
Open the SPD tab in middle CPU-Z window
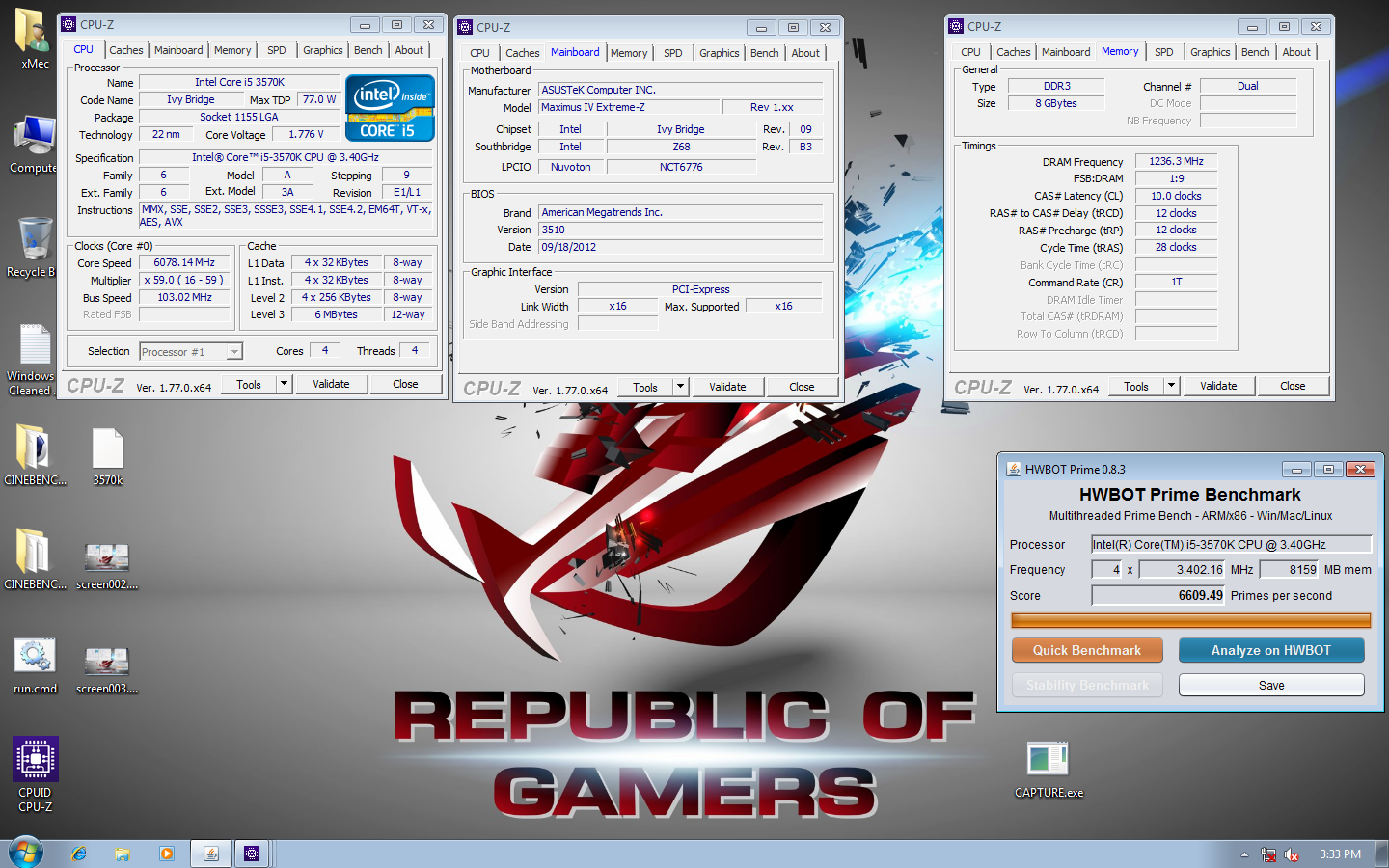click(x=673, y=53)
